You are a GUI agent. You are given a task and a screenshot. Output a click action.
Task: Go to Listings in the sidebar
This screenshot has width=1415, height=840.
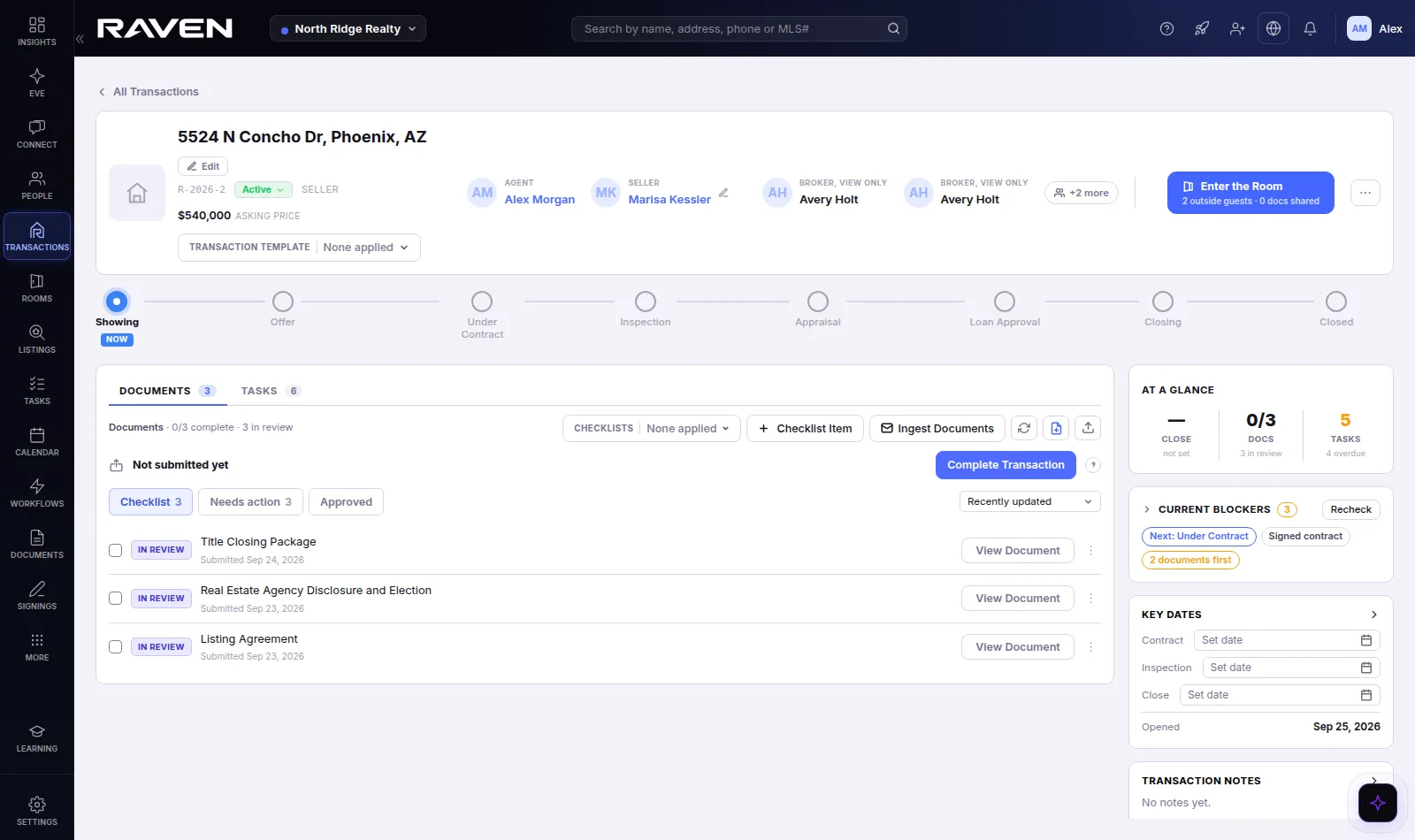tap(36, 339)
